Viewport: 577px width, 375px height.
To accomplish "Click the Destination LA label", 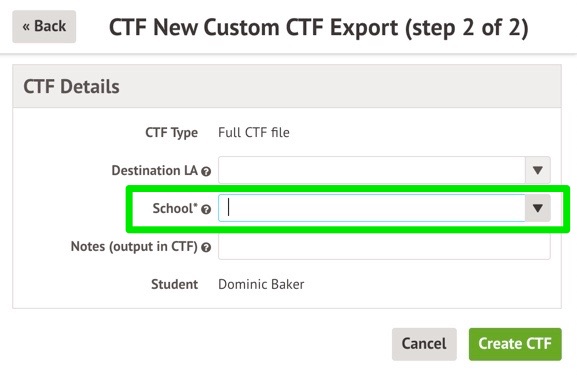I will coord(155,170).
